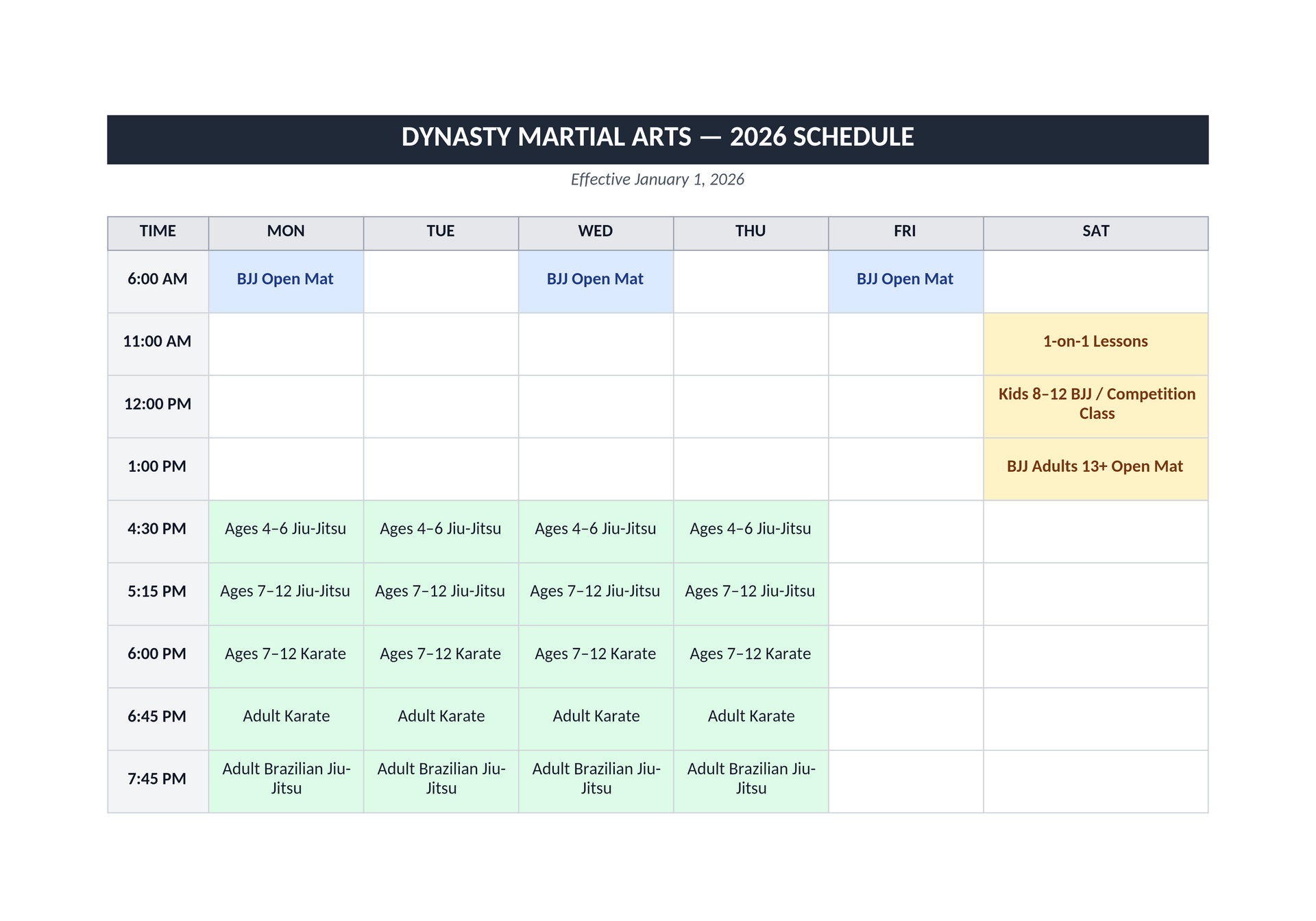This screenshot has height=921, width=1316.
Task: Click the 11:00 AM time row label
Action: [158, 344]
